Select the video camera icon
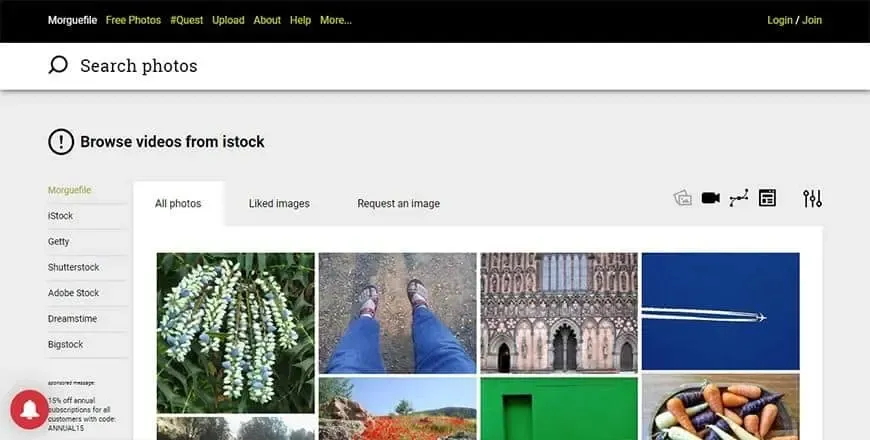Screen dimensions: 870x440 point(710,198)
